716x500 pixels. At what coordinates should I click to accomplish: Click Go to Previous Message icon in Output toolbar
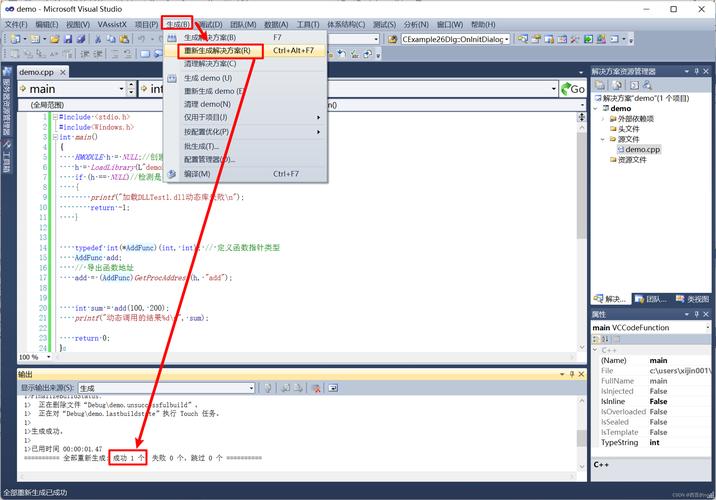pos(285,388)
